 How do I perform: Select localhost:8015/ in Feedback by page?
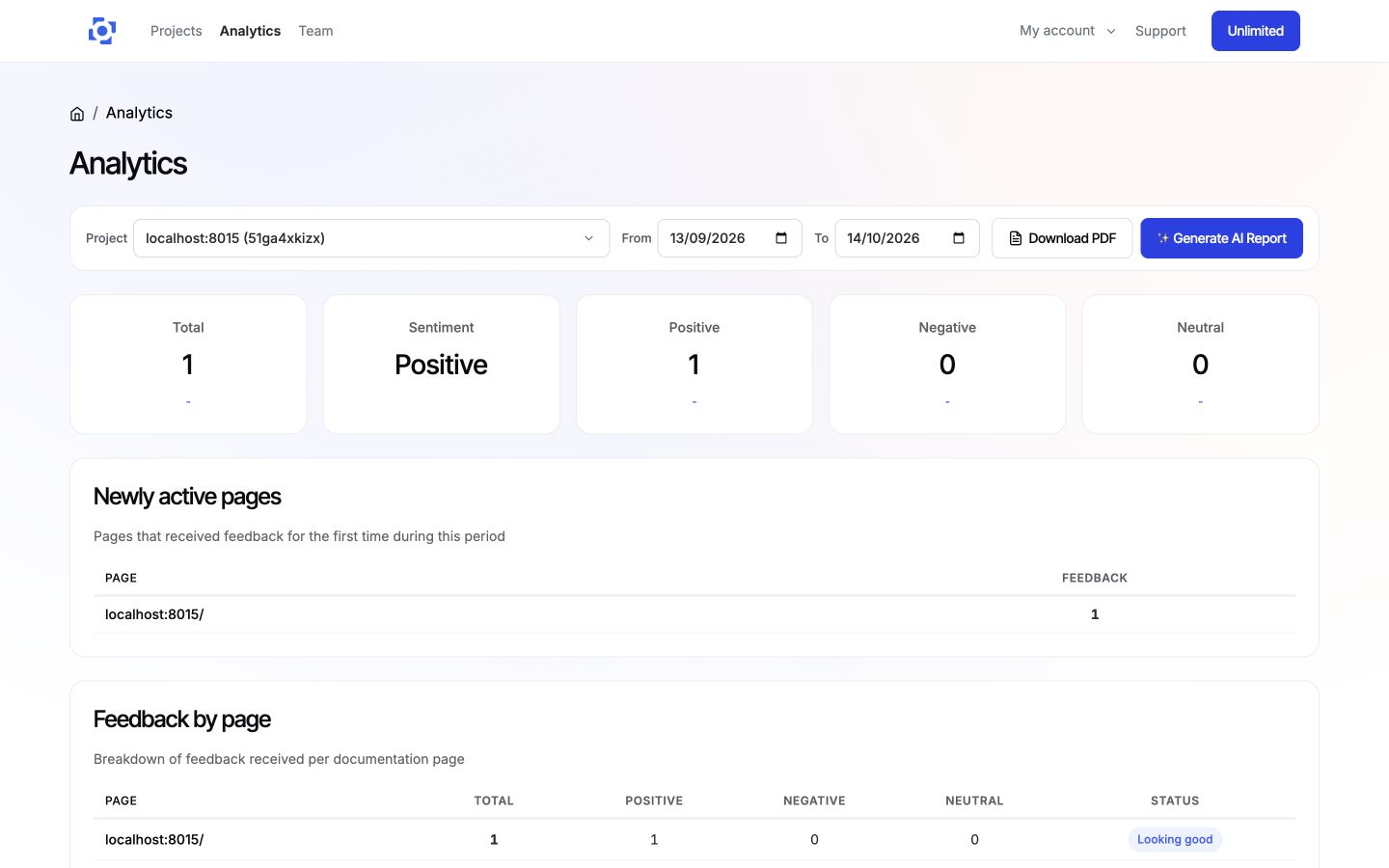coord(154,840)
